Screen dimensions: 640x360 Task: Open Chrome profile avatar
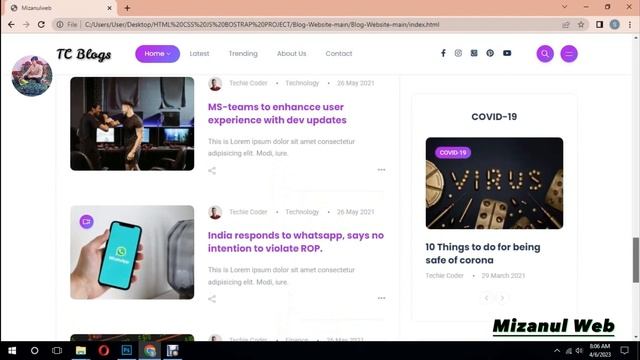tap(615, 24)
